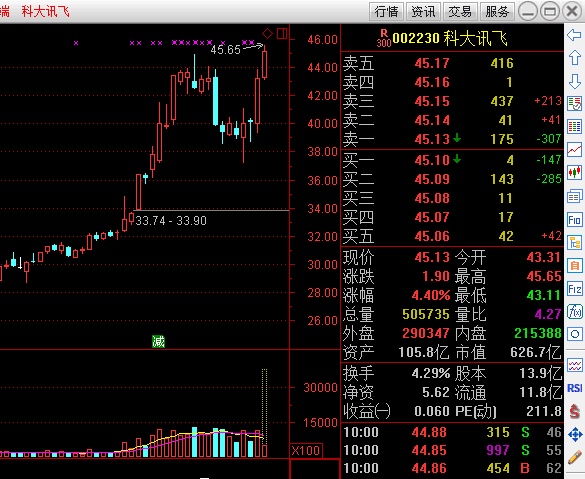The height and width of the screenshot is (479, 585).
Task: Go to next stock with down arrow
Action: (574, 81)
